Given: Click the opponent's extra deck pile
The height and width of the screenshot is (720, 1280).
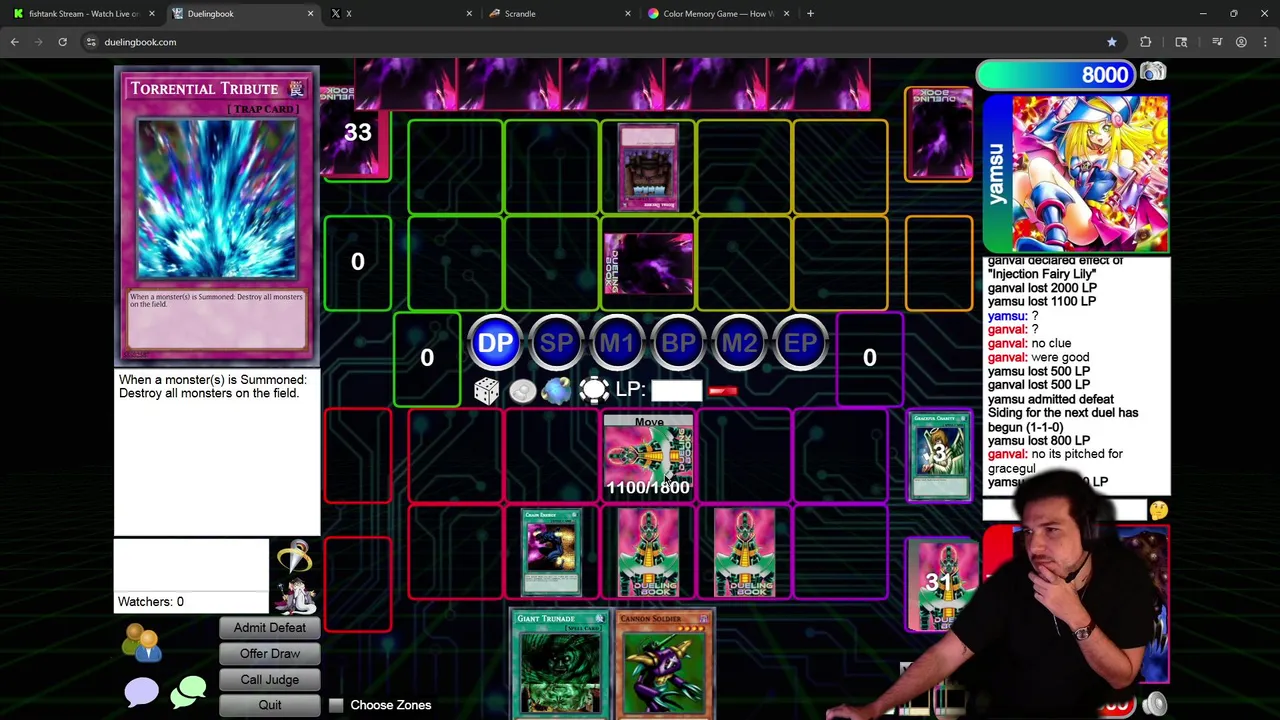Looking at the screenshot, I should click(939, 134).
